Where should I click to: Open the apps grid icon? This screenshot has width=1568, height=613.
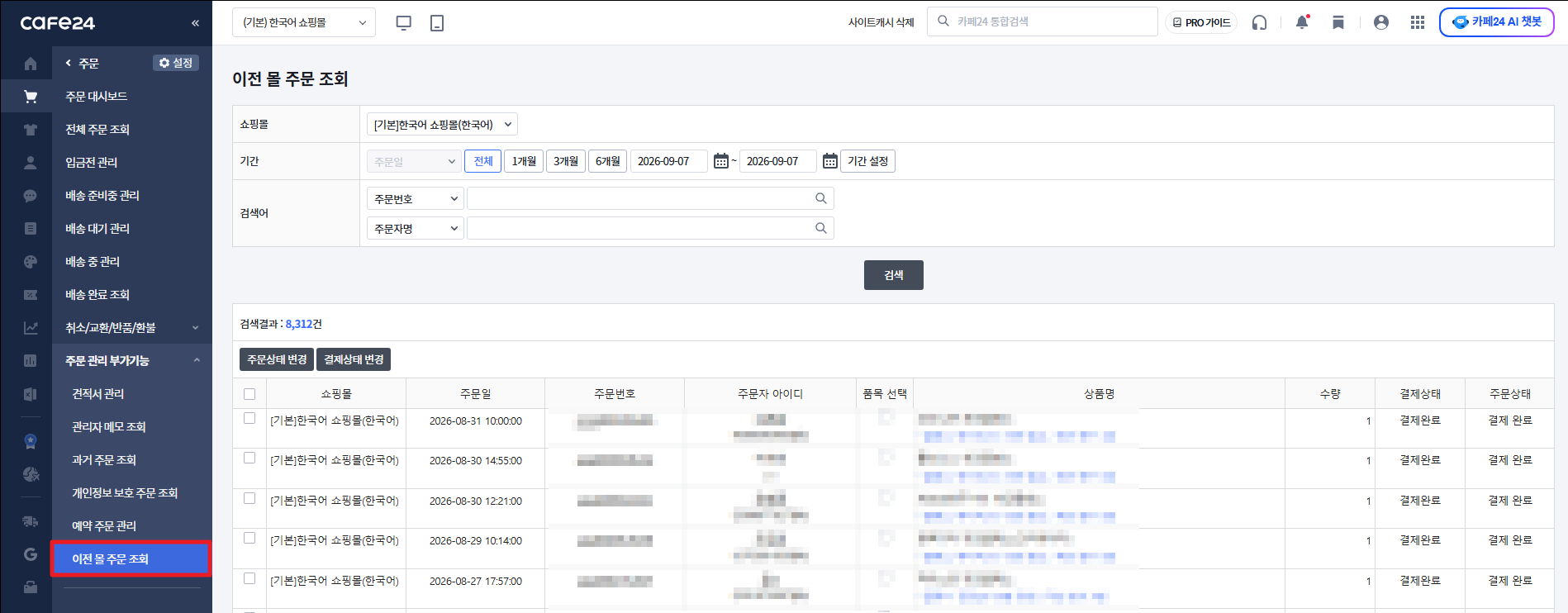click(x=1418, y=22)
